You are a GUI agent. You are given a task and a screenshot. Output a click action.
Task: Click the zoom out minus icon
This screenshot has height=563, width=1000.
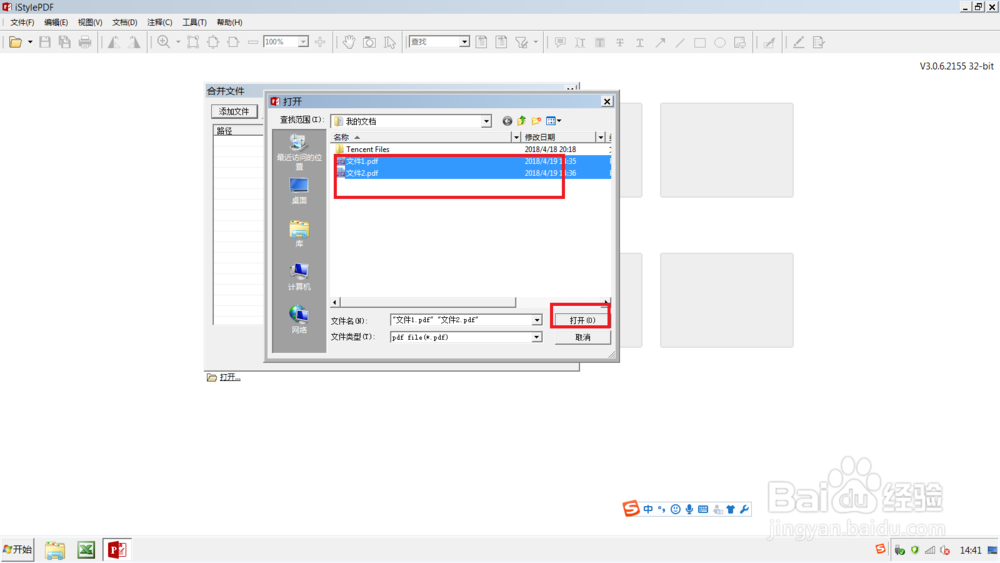[x=253, y=43]
